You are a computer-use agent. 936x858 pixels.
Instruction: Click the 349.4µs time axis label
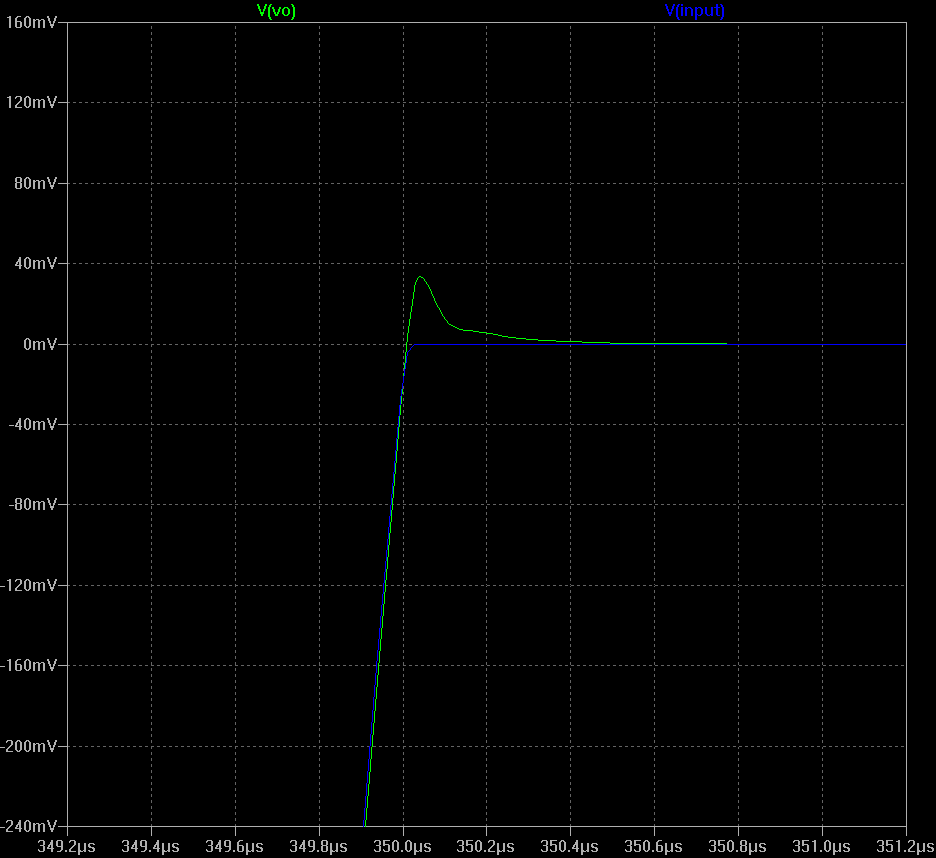click(150, 847)
